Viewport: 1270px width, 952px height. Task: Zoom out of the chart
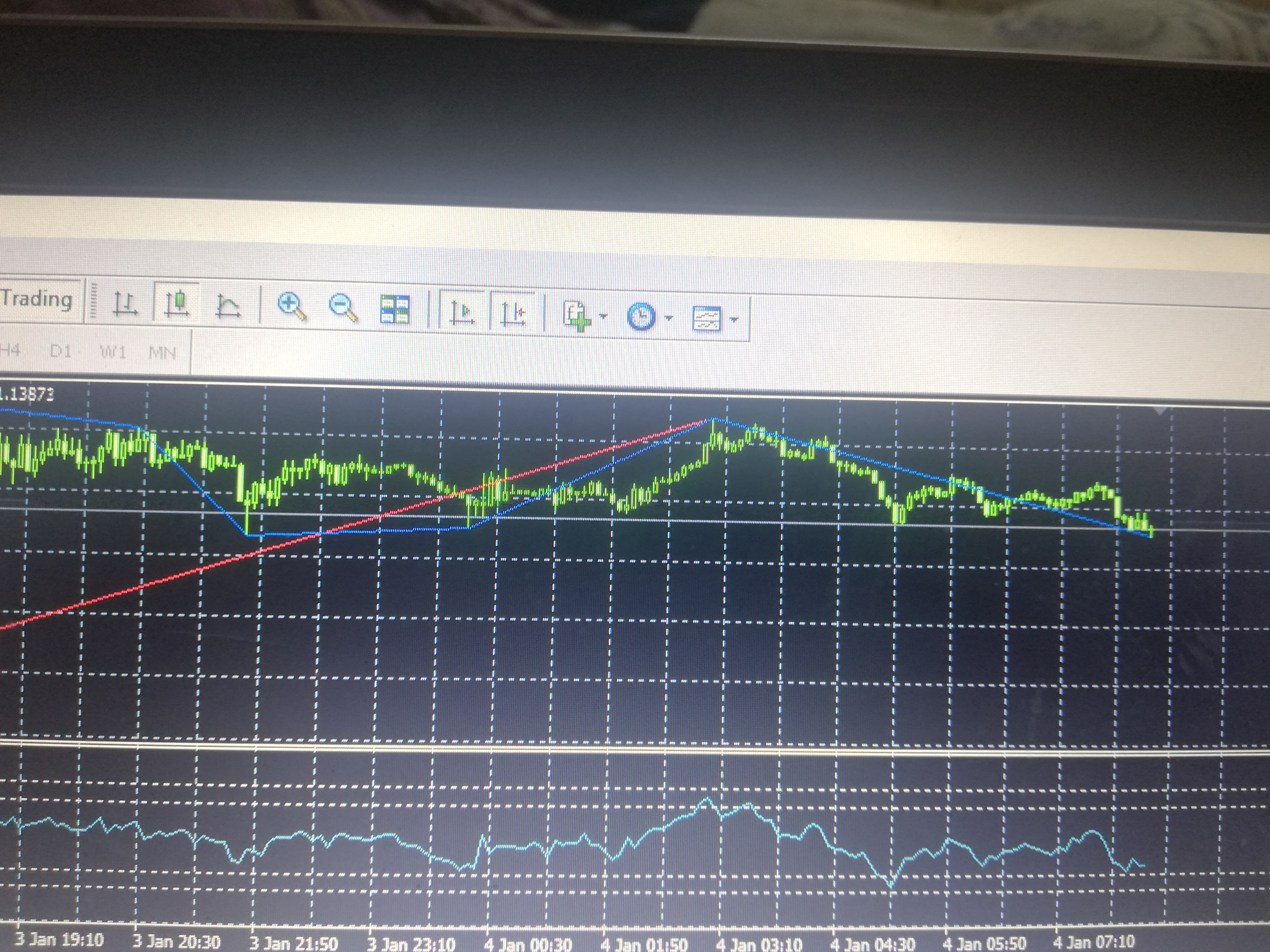point(343,308)
